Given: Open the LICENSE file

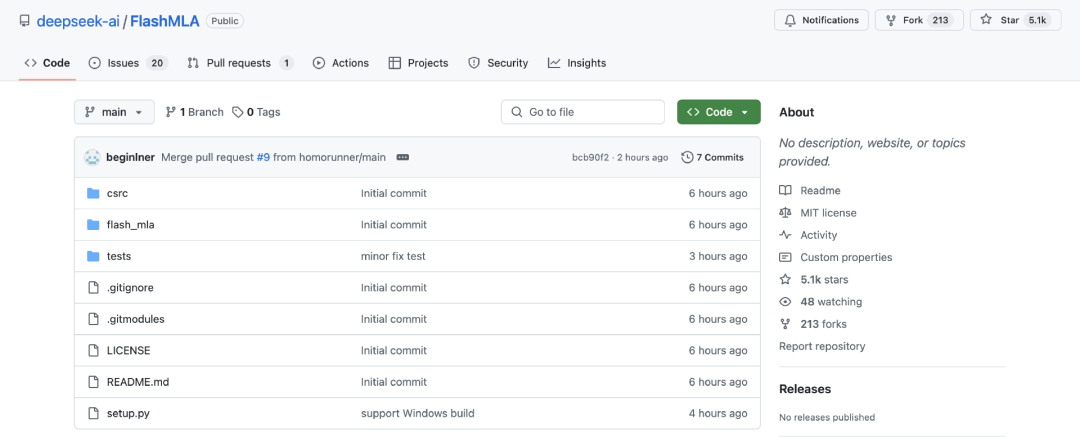Looking at the screenshot, I should [128, 350].
